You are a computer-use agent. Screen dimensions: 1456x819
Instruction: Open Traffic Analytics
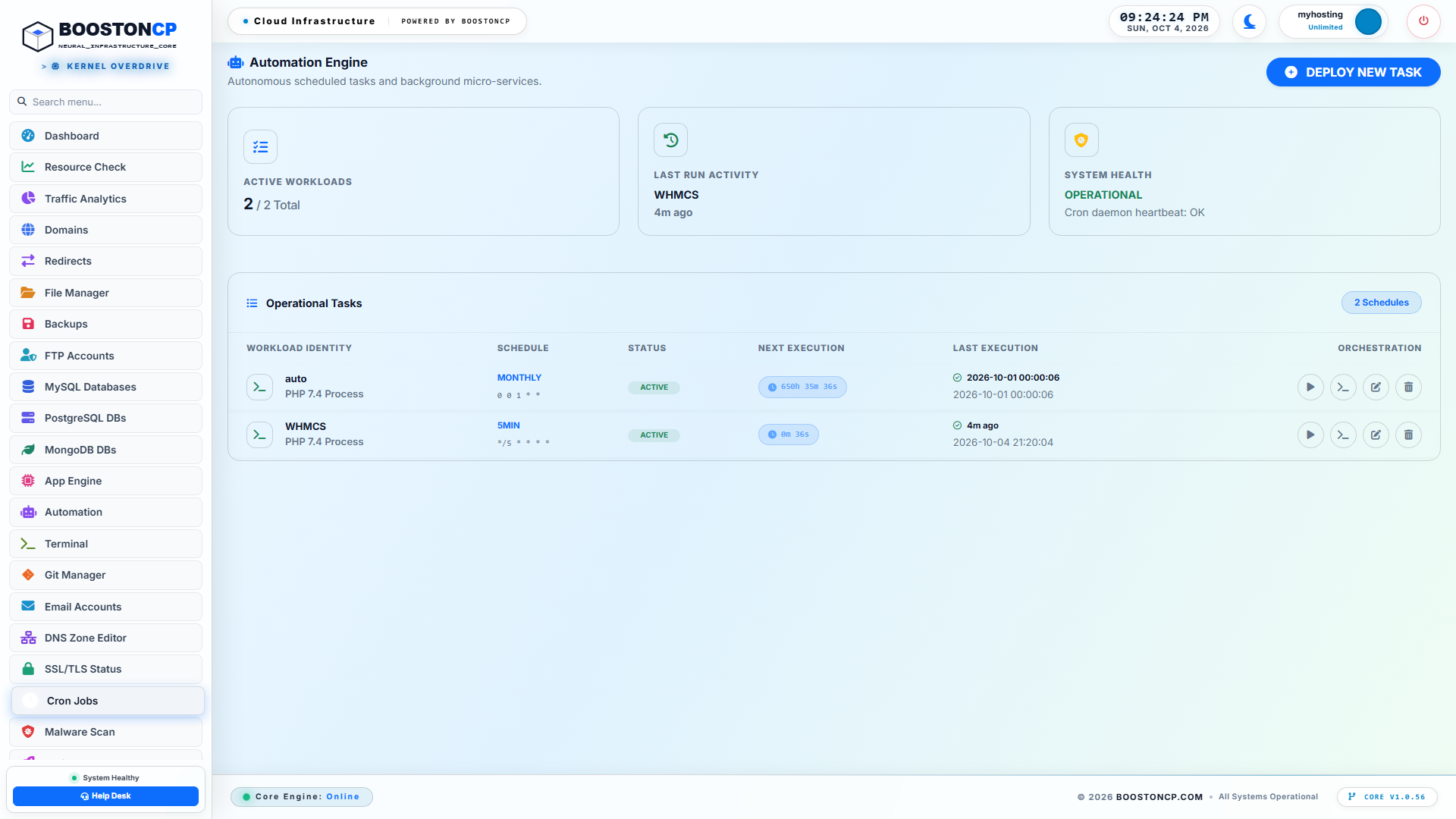coord(105,199)
